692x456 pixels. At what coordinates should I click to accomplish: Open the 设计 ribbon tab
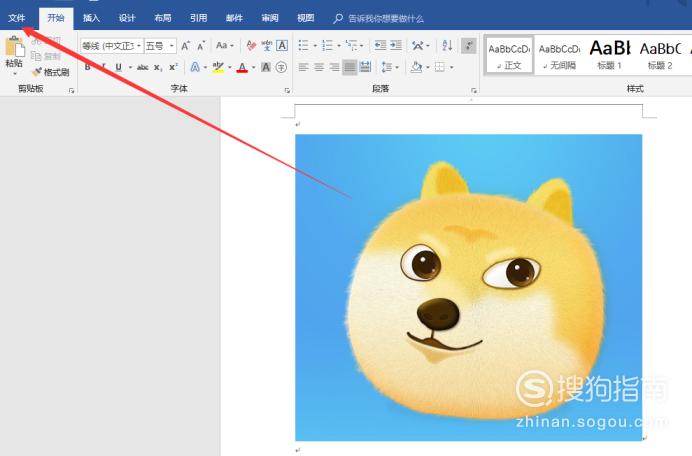coord(127,18)
